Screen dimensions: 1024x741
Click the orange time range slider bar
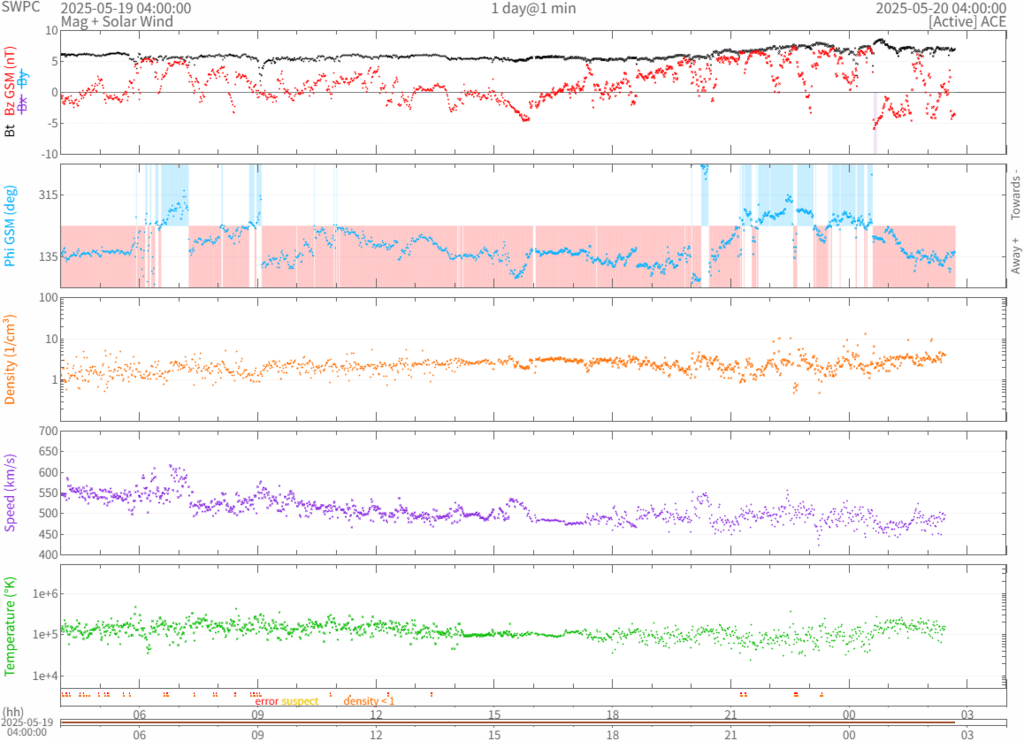(x=507, y=722)
